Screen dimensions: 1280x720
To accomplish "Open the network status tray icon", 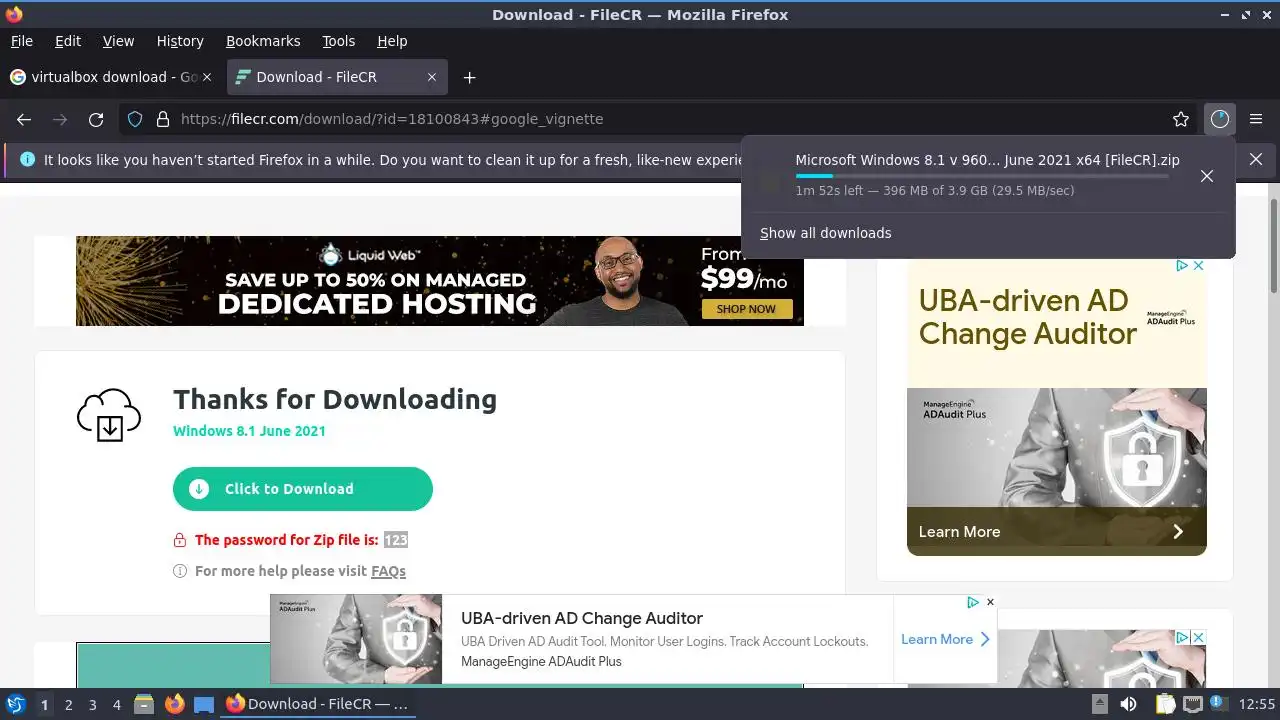I will [1193, 704].
